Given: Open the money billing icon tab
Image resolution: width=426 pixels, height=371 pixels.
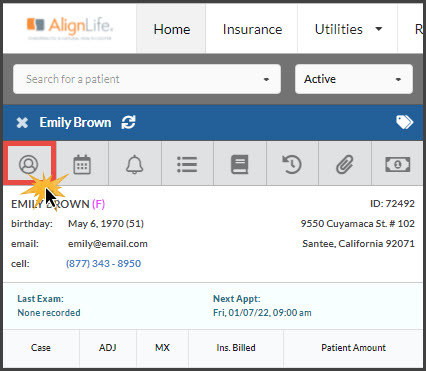Looking at the screenshot, I should tap(397, 164).
